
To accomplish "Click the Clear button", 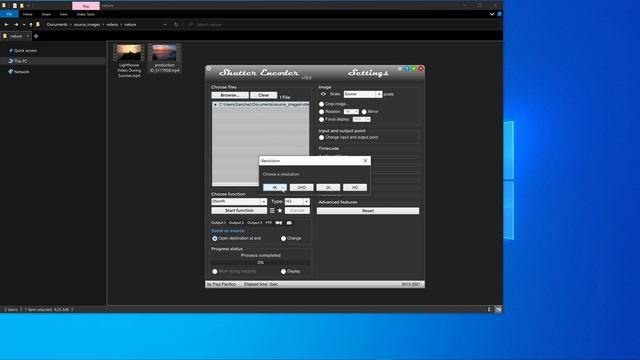I will (x=263, y=95).
